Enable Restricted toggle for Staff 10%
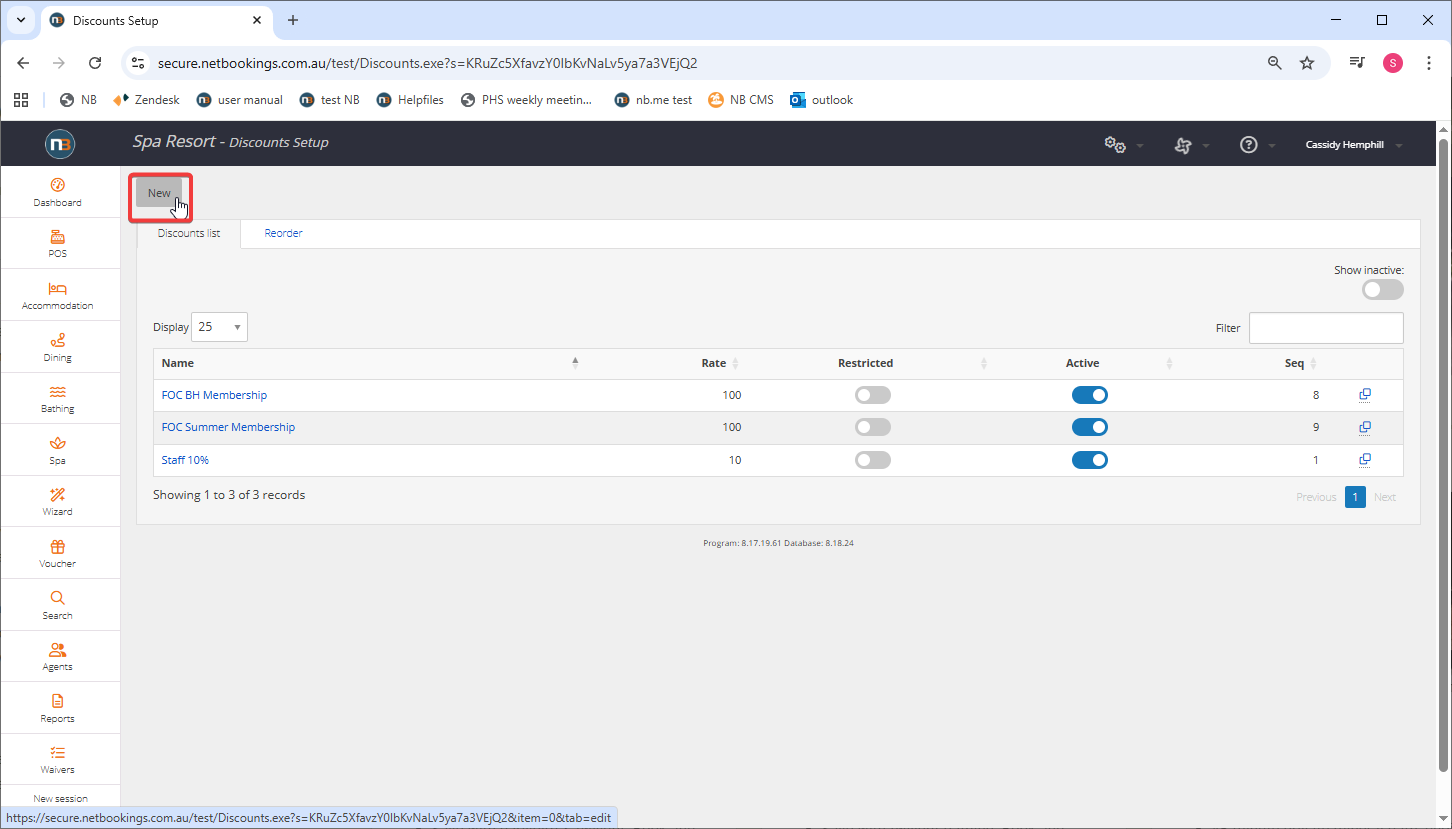The height and width of the screenshot is (829, 1452). coord(872,460)
